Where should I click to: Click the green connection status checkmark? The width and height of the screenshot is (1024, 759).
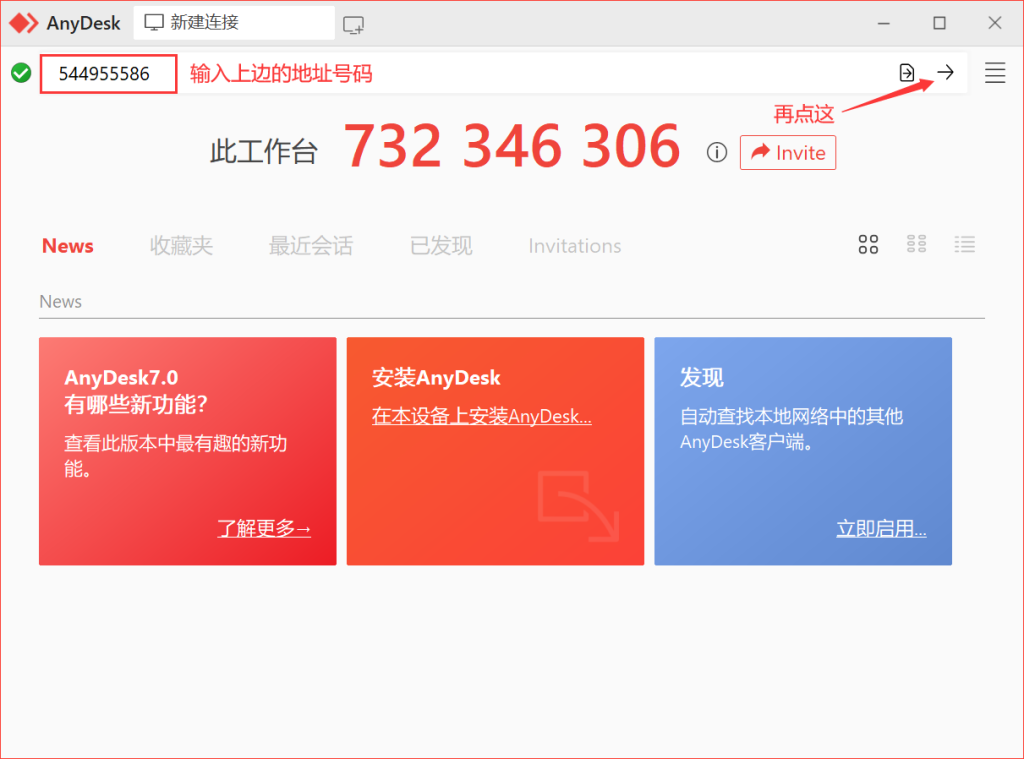pyautogui.click(x=21, y=73)
